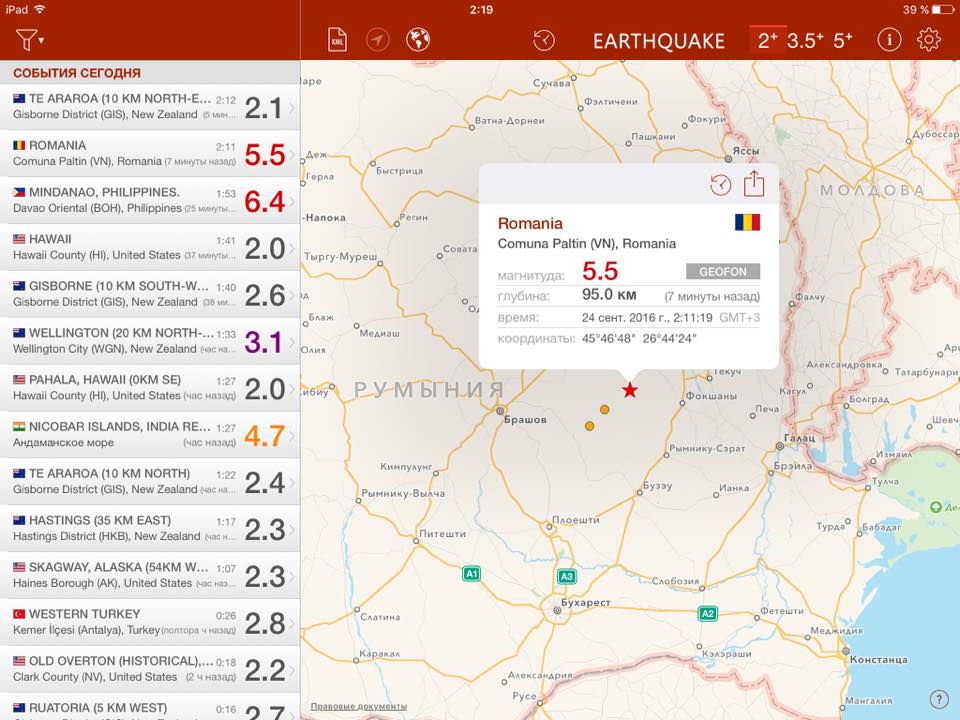960x720 pixels.
Task: Tap the location arrow compass icon
Action: pos(378,40)
